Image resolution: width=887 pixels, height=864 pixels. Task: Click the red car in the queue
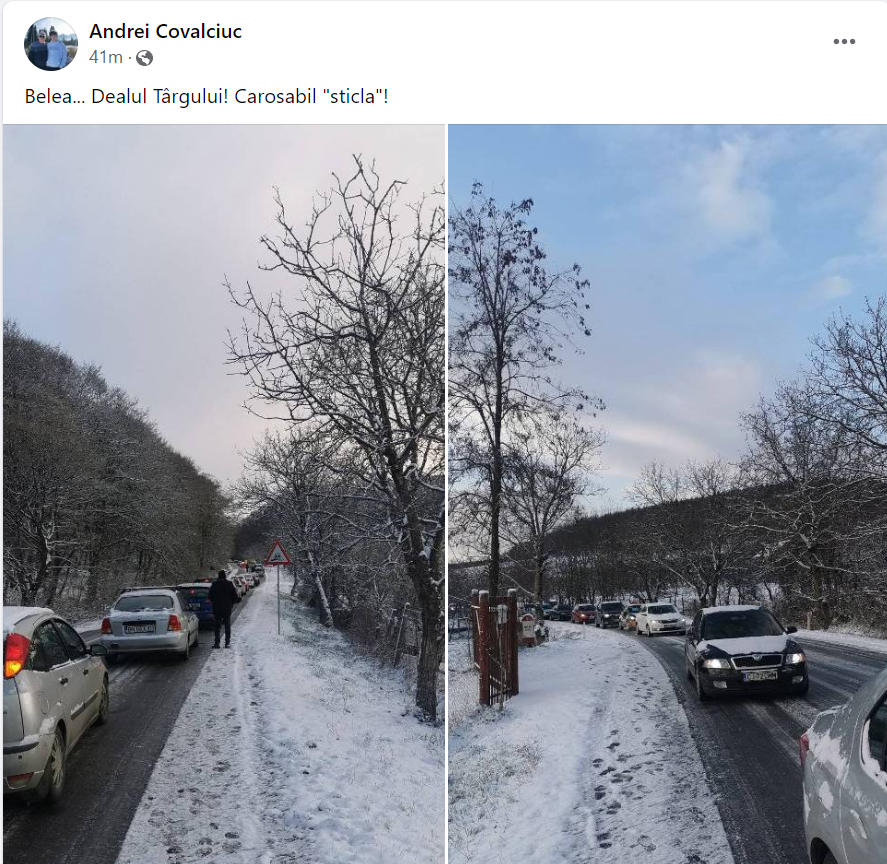(583, 613)
